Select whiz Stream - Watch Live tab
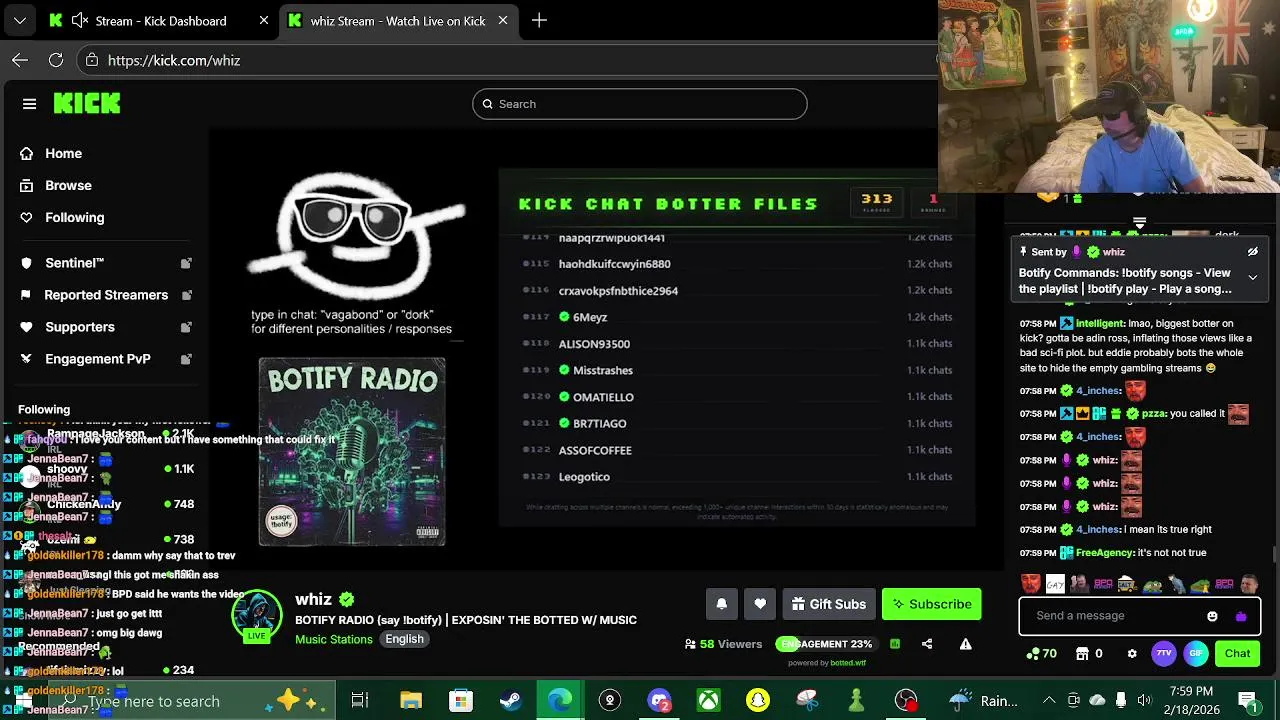This screenshot has height=720, width=1280. coord(397,20)
